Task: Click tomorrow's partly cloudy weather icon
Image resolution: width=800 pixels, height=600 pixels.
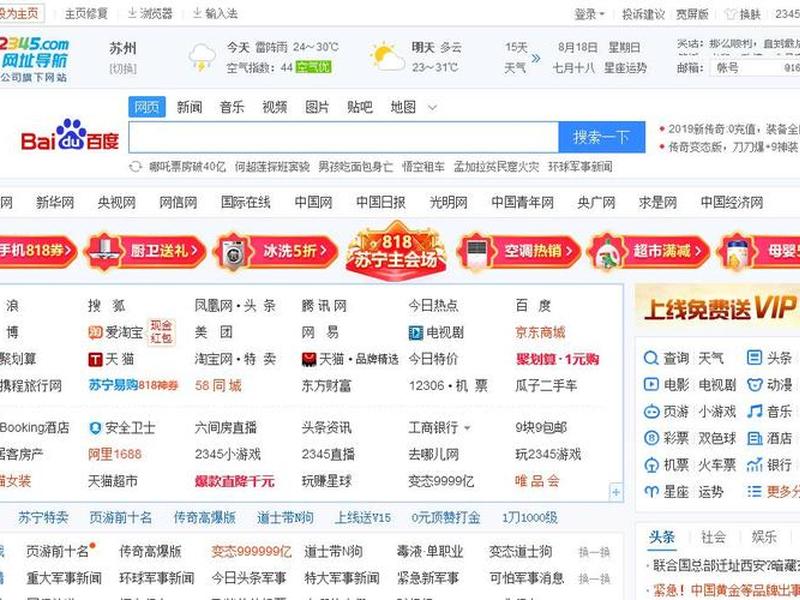Action: [387, 57]
